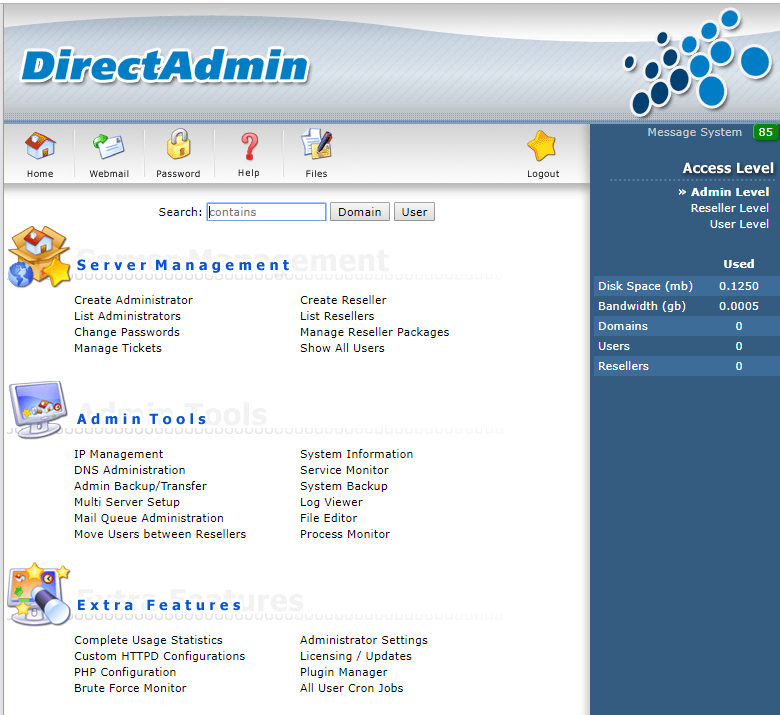The width and height of the screenshot is (780, 715).
Task: Open System Backup
Action: pos(344,486)
